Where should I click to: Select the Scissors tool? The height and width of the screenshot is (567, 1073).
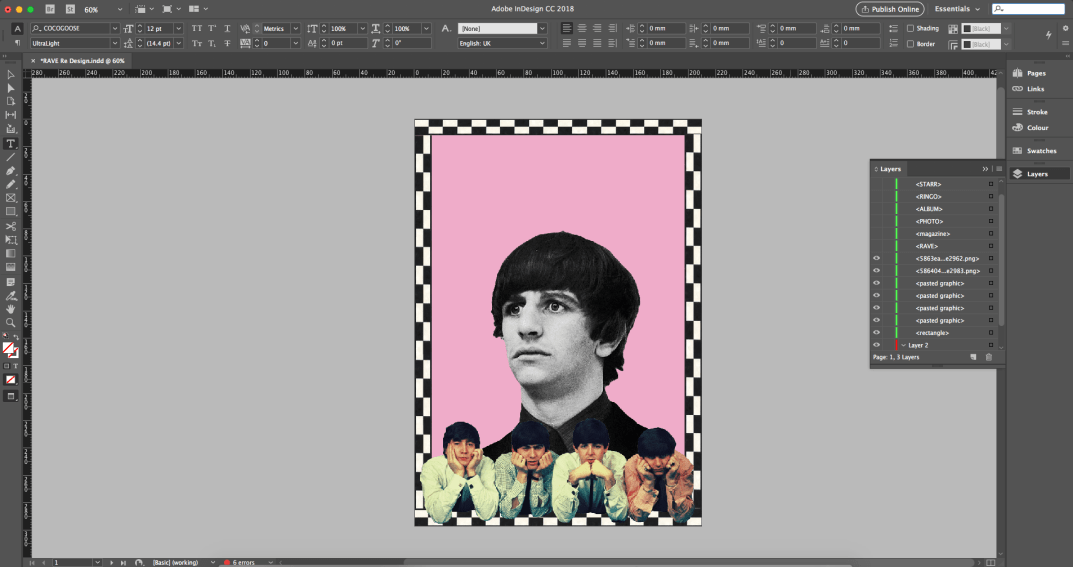click(x=10, y=226)
